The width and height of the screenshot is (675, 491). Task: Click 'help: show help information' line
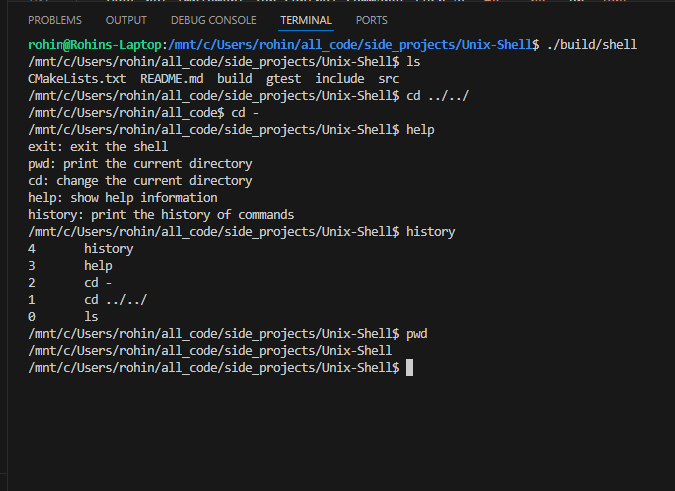click(123, 198)
